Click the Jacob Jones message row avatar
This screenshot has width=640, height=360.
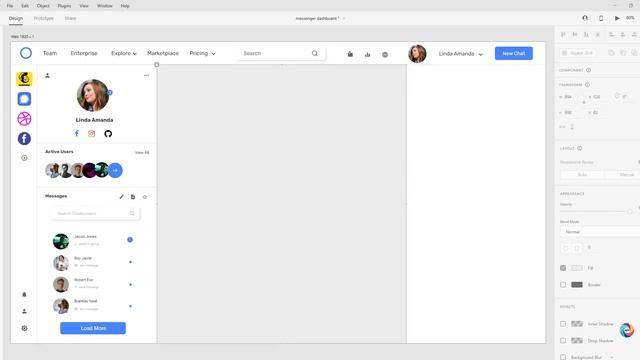61,241
